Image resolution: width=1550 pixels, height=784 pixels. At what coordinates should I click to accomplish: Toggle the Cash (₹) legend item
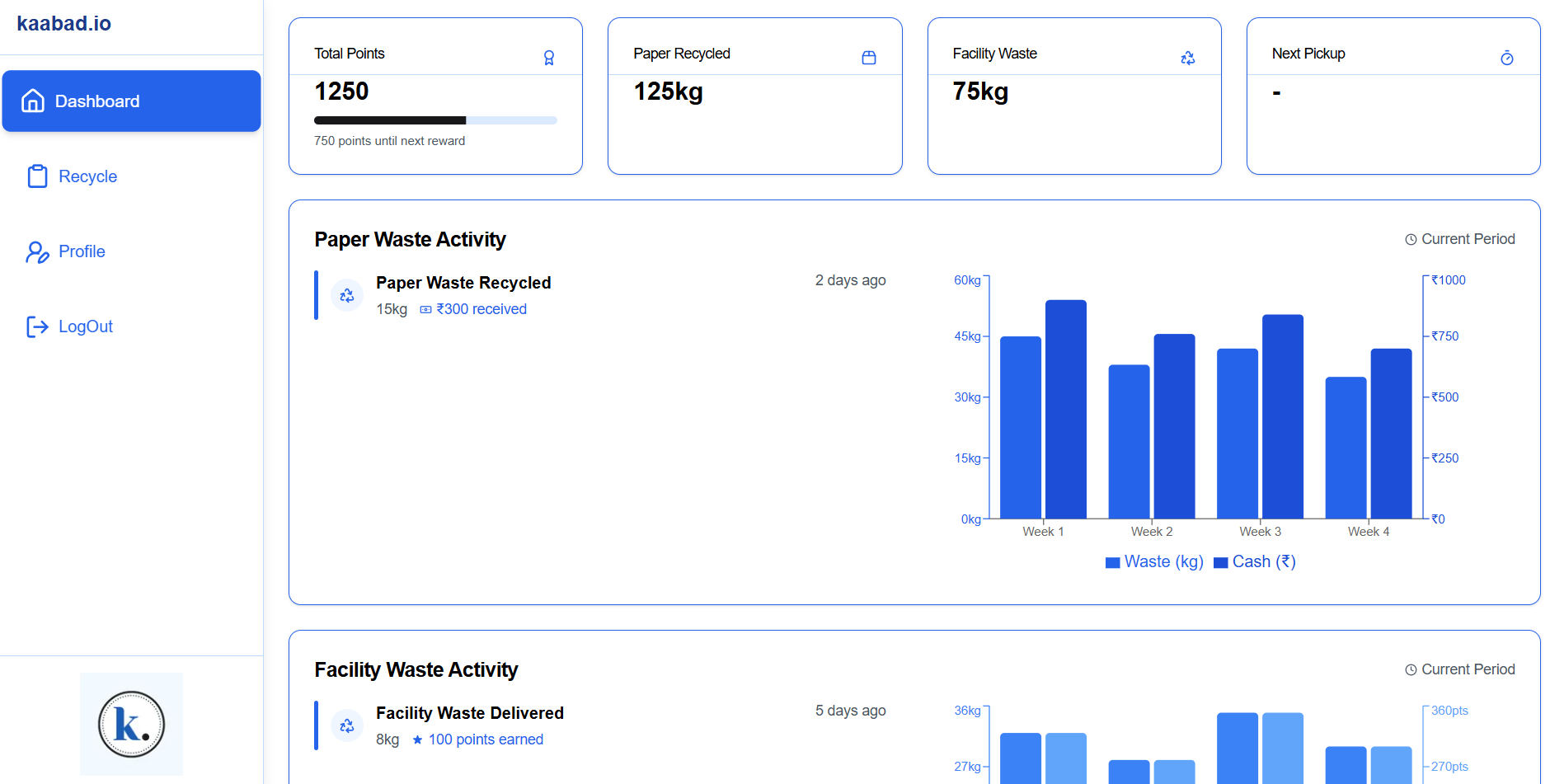1255,561
